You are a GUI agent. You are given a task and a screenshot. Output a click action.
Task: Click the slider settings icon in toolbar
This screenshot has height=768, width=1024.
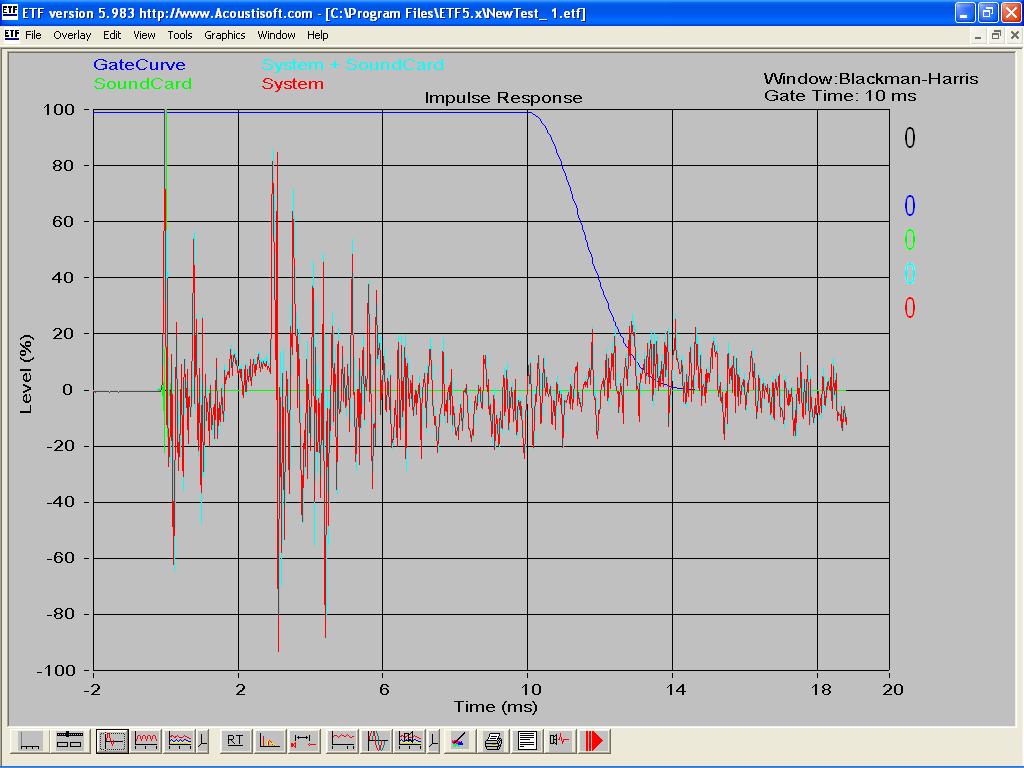pos(69,741)
